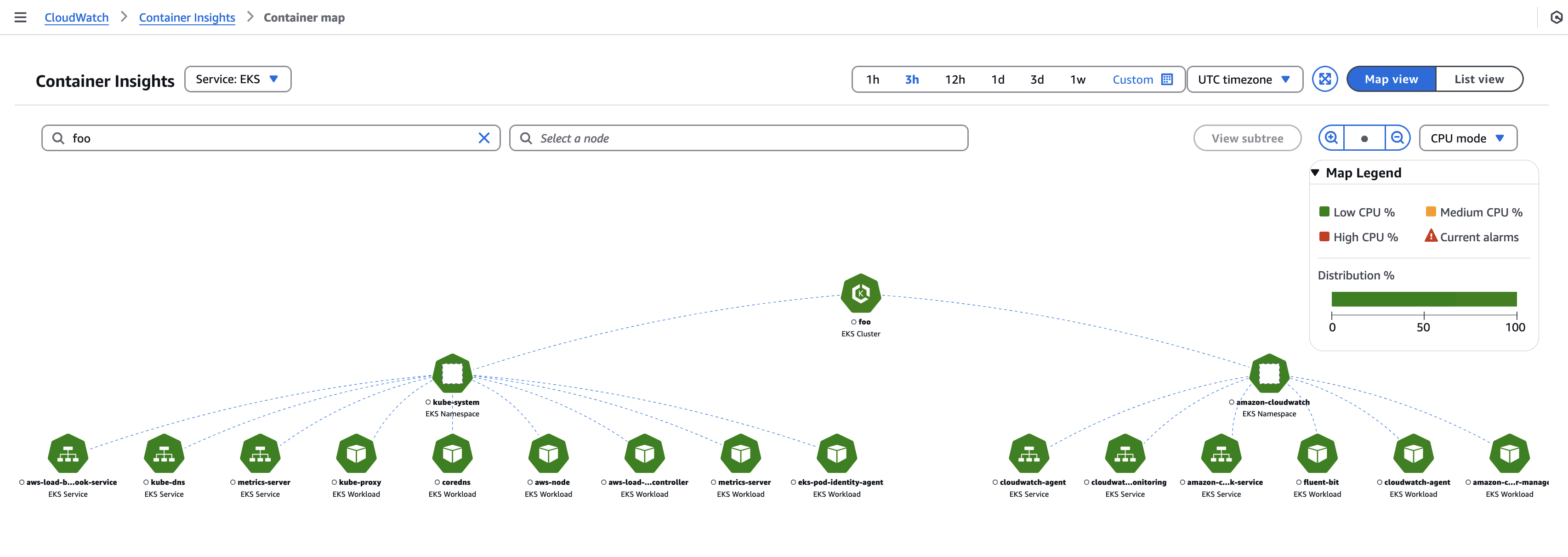Click the coredns node label
This screenshot has height=557, width=1568.
pos(456,483)
